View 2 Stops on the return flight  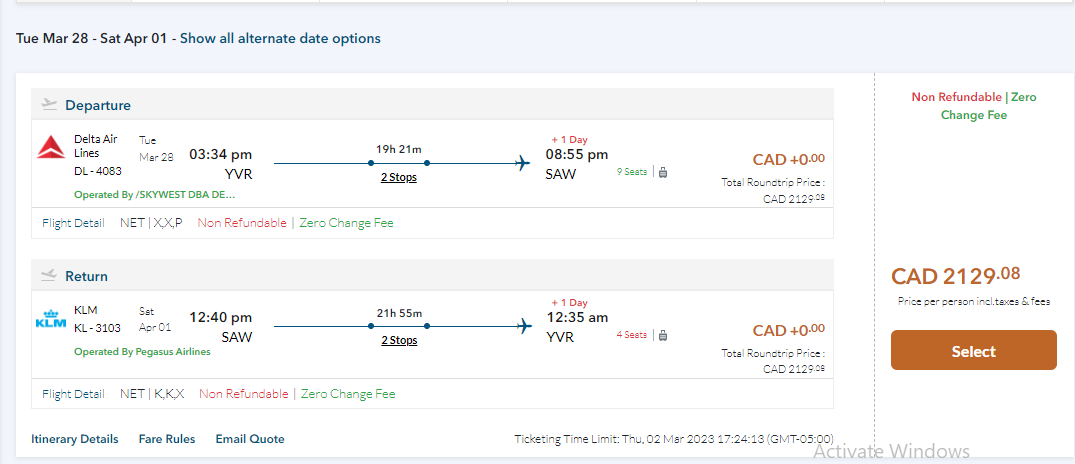(399, 340)
